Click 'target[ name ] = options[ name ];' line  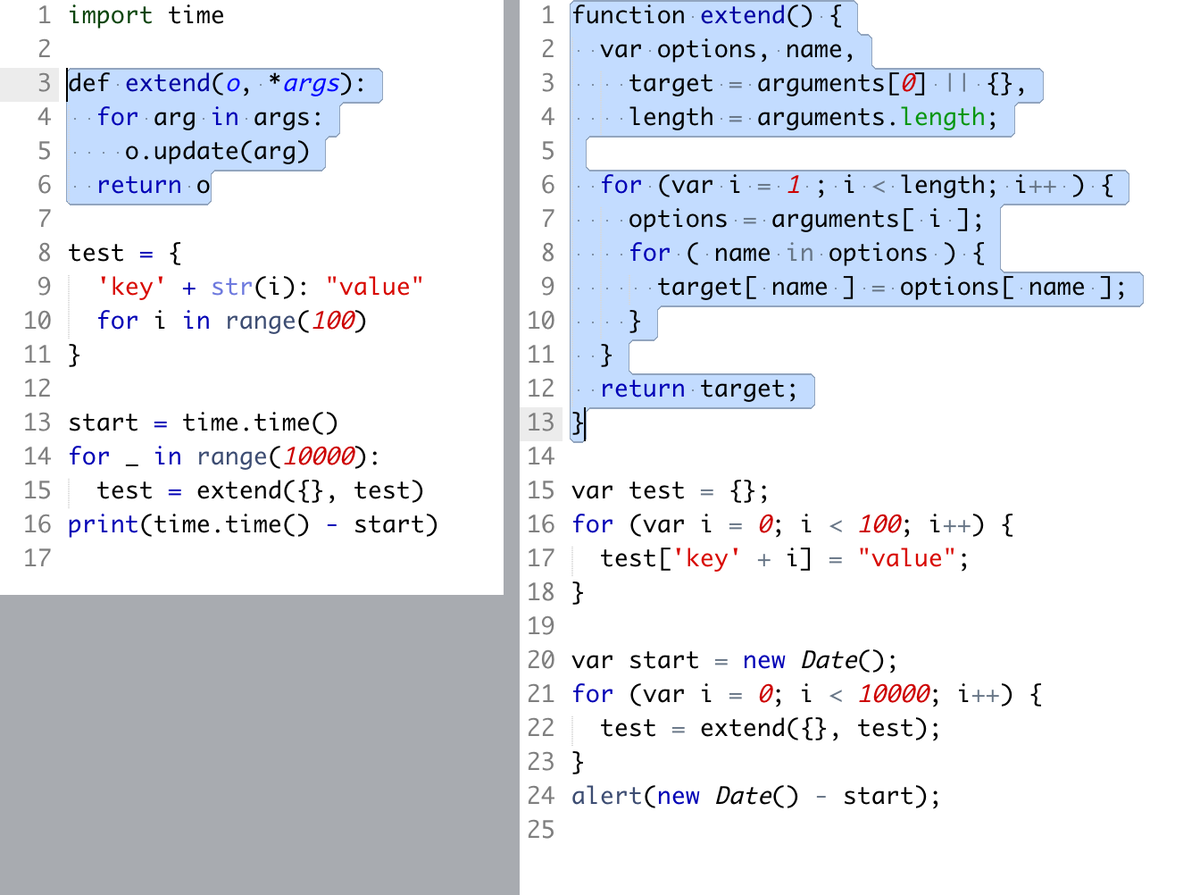point(892,287)
